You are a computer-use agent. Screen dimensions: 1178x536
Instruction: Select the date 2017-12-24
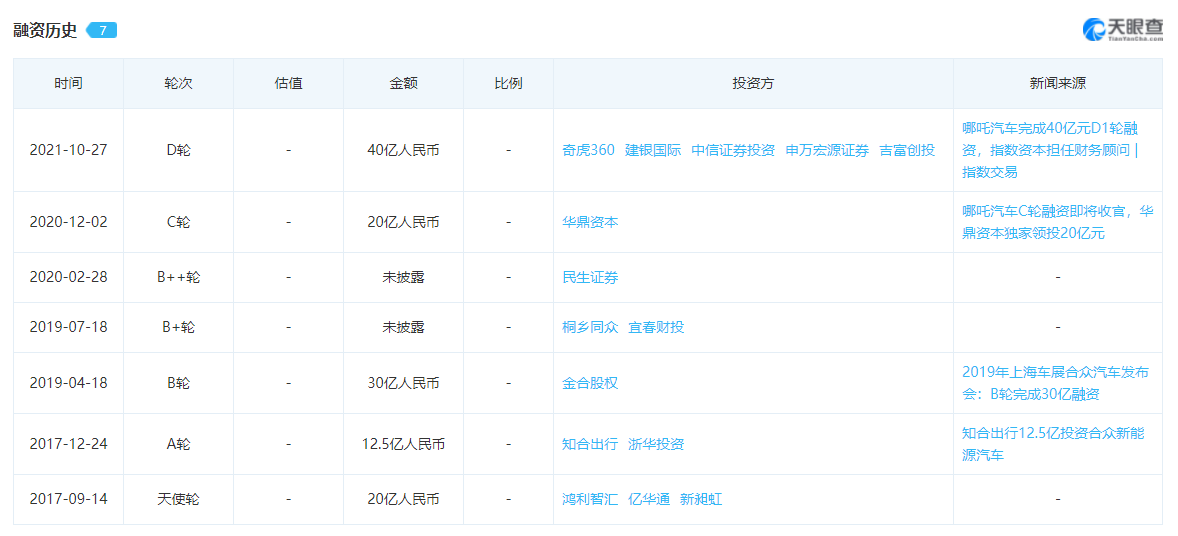pos(68,444)
